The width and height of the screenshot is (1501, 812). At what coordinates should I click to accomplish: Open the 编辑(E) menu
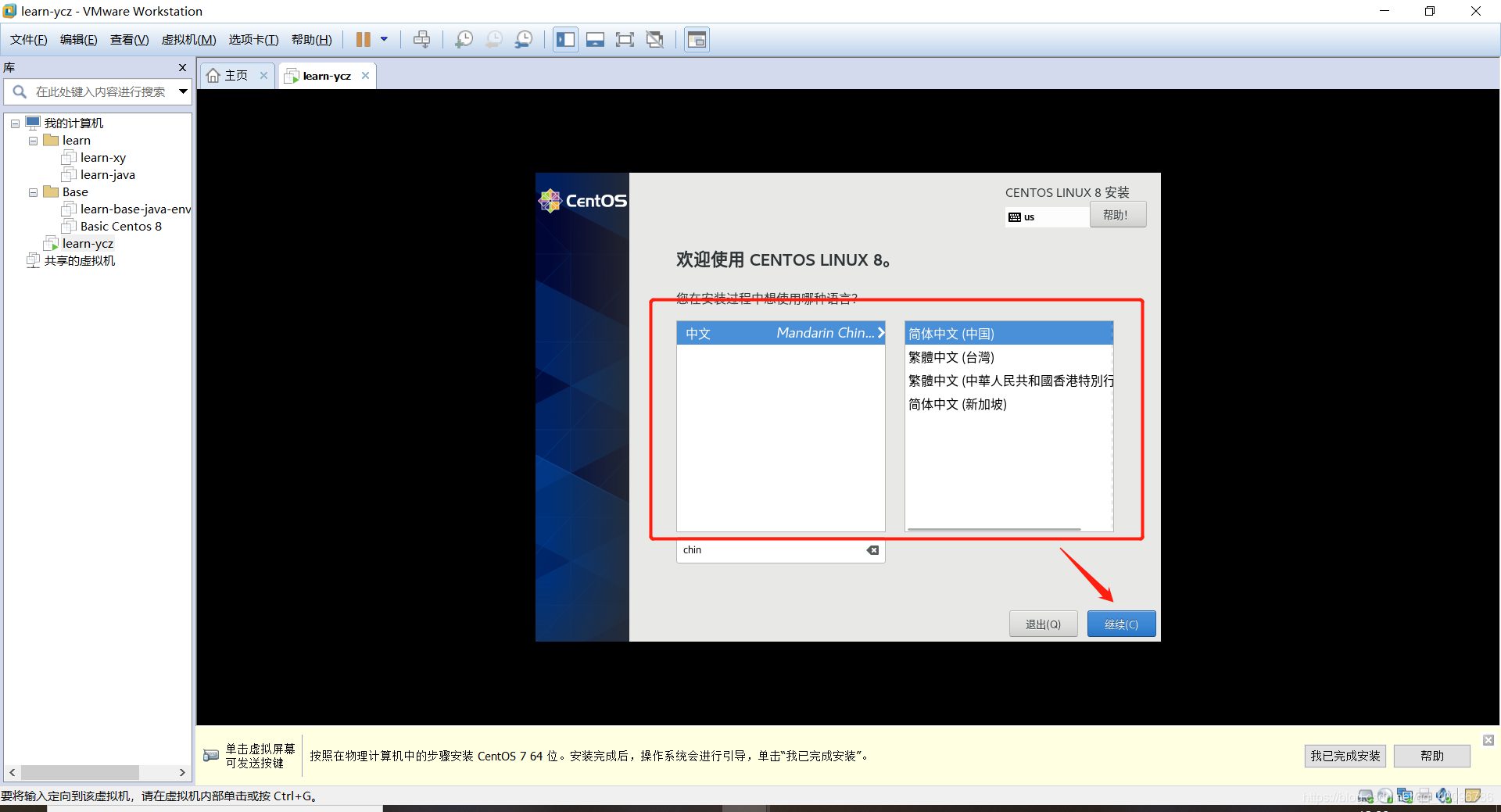coord(79,40)
